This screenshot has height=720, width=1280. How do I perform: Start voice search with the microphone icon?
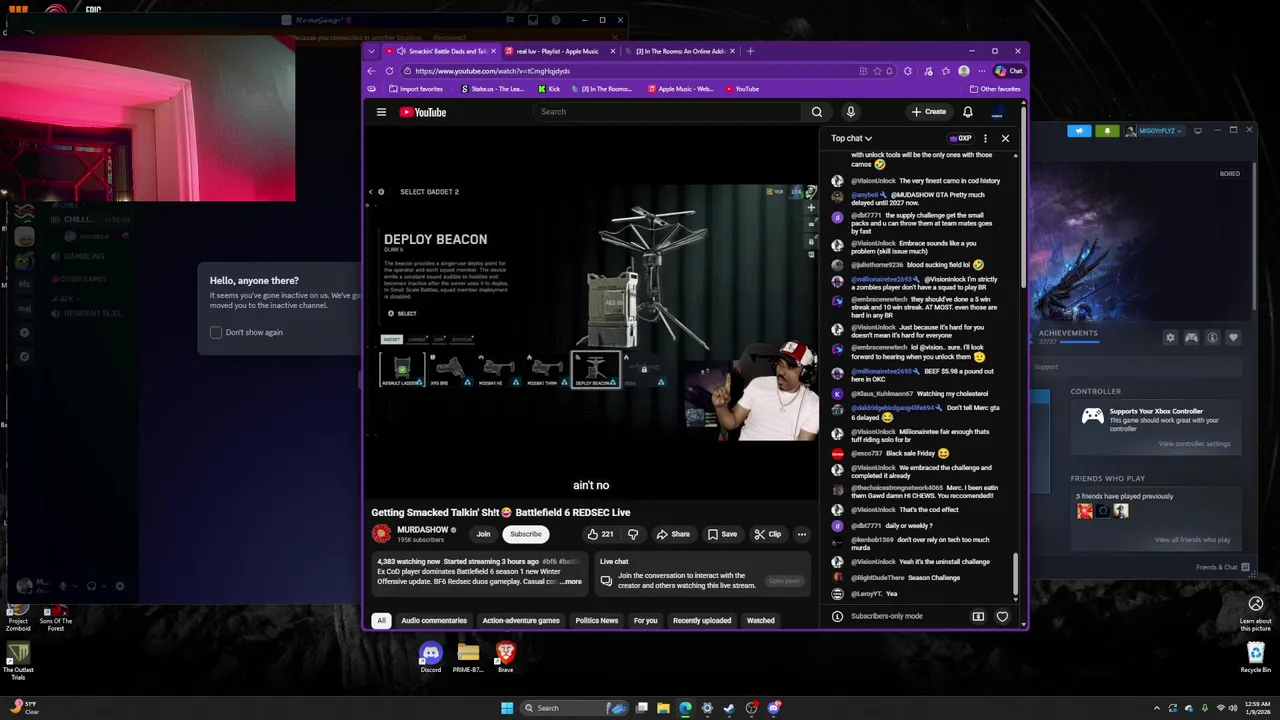pos(850,112)
